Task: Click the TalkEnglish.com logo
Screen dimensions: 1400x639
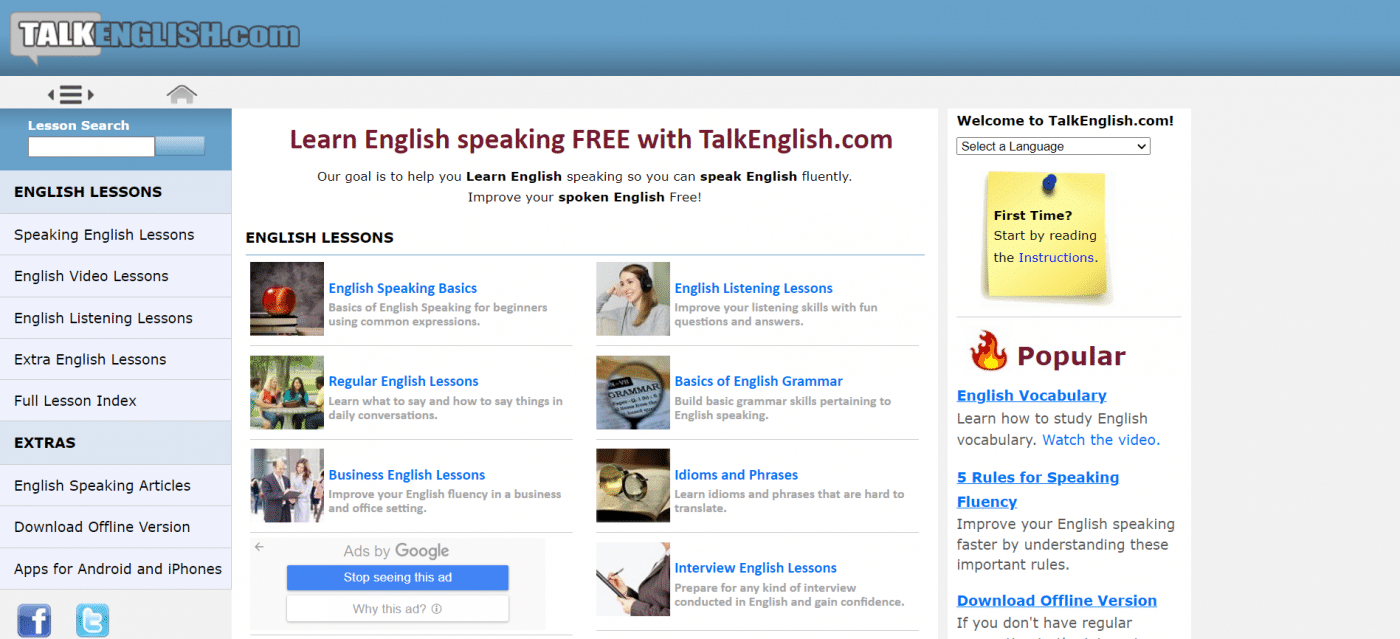Action: coord(152,37)
